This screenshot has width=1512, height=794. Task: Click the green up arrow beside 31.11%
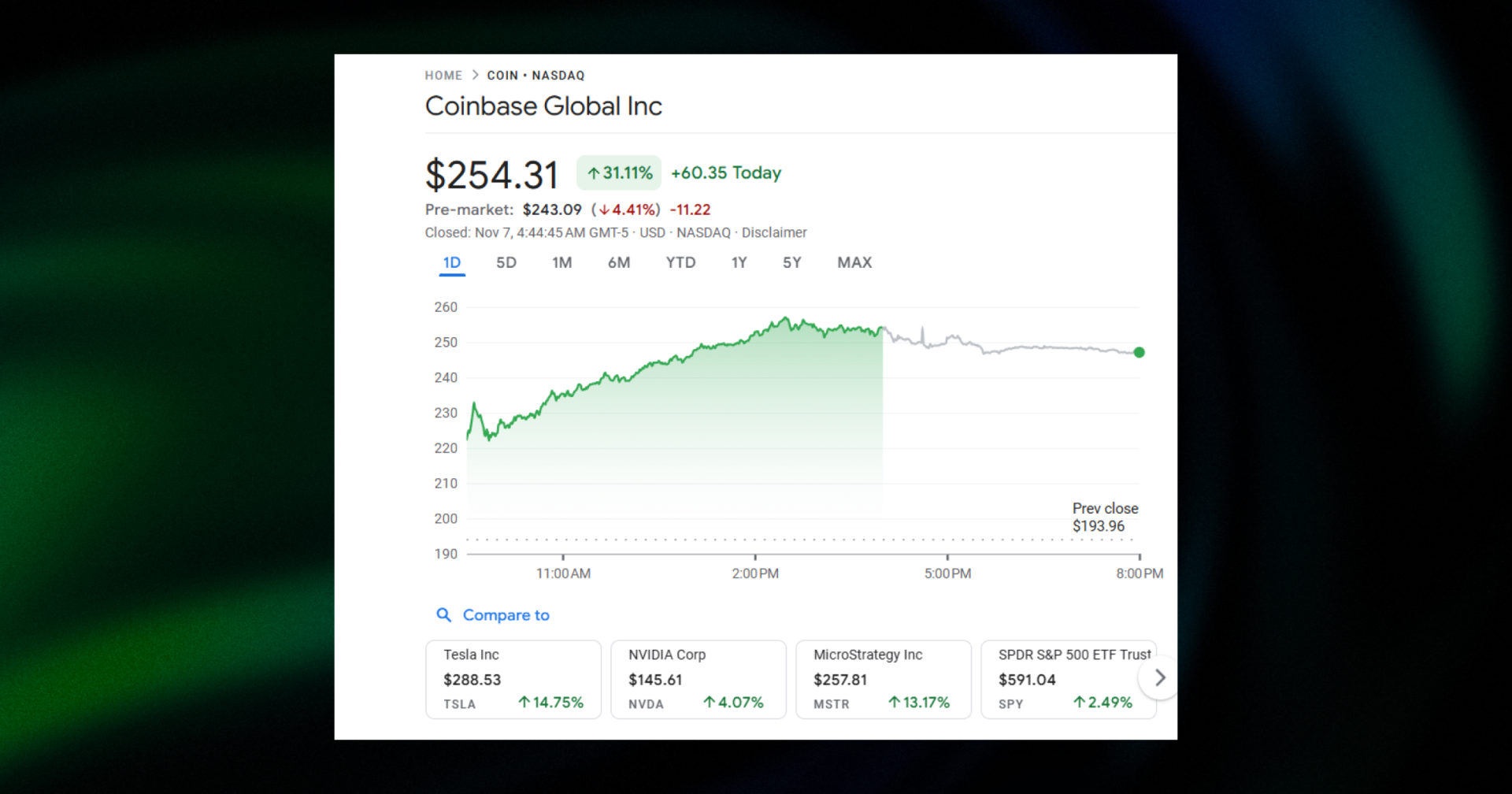coord(595,172)
